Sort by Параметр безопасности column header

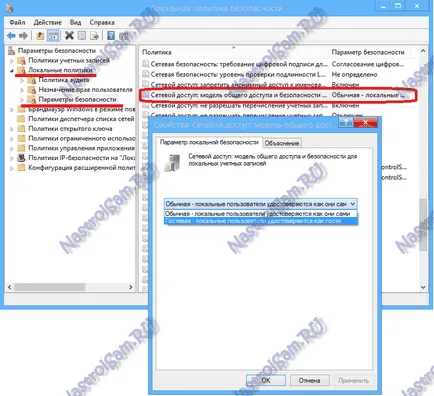368,52
